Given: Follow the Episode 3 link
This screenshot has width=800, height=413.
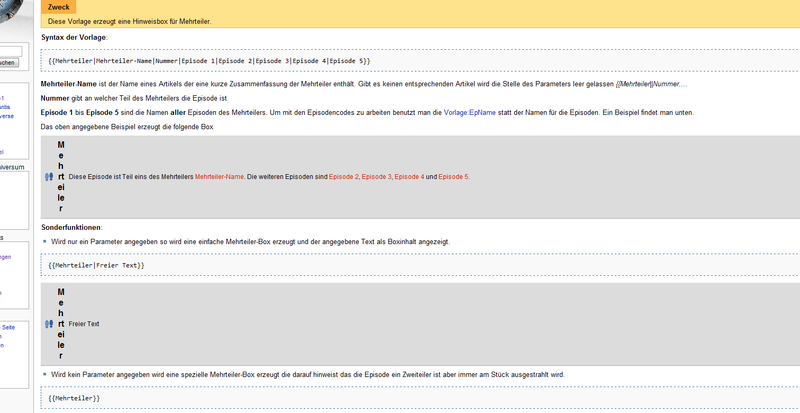Looking at the screenshot, I should 376,177.
